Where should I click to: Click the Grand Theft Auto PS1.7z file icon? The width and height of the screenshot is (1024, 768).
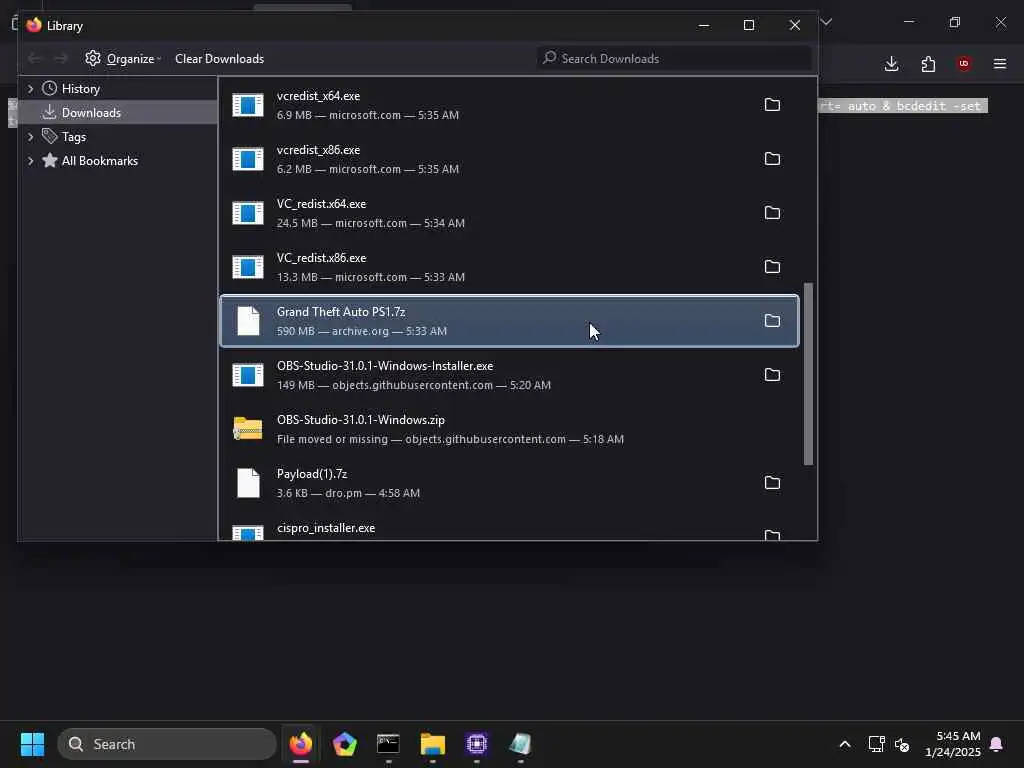click(x=248, y=321)
